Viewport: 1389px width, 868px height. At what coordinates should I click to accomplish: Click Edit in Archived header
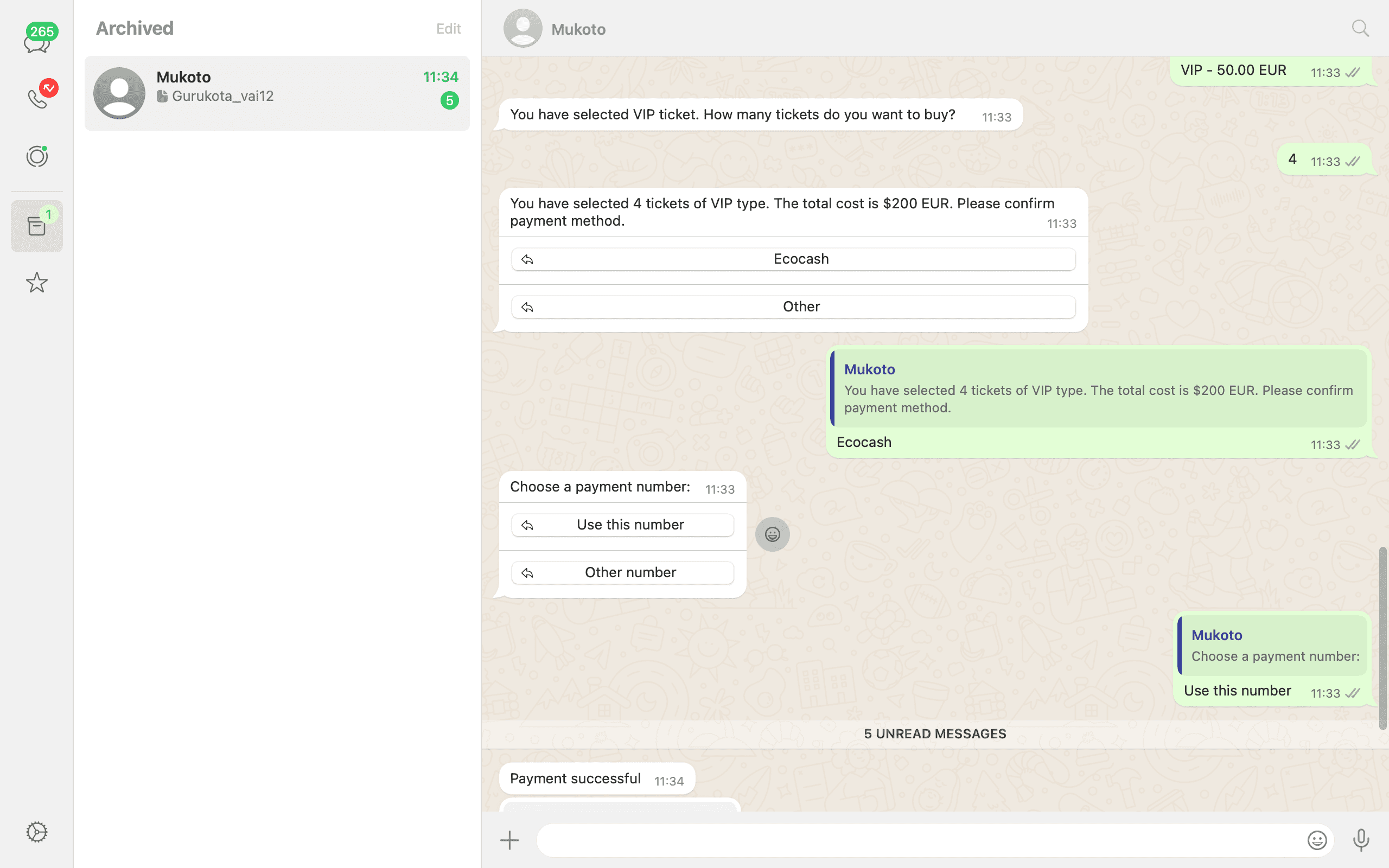448,29
